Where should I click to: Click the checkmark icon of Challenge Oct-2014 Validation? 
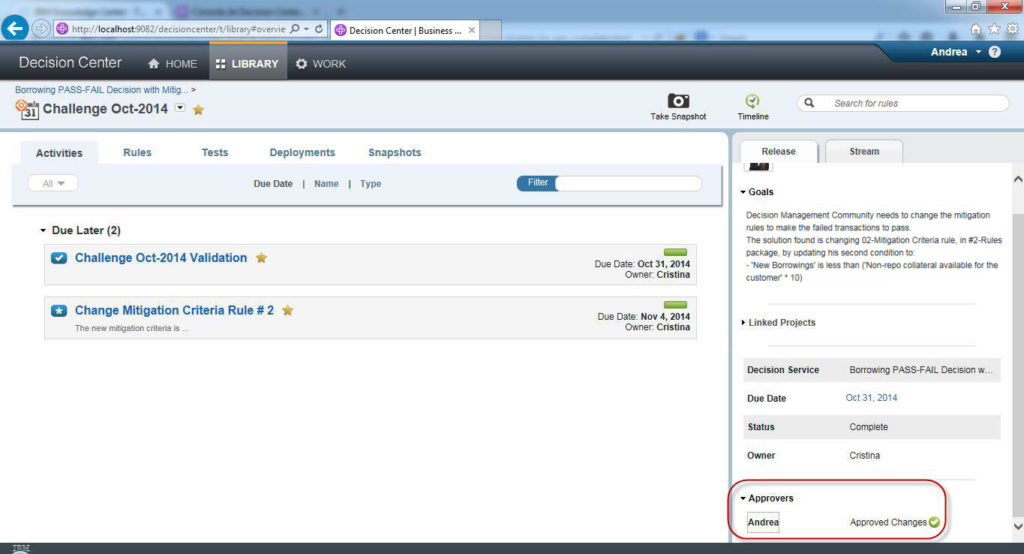(x=59, y=258)
